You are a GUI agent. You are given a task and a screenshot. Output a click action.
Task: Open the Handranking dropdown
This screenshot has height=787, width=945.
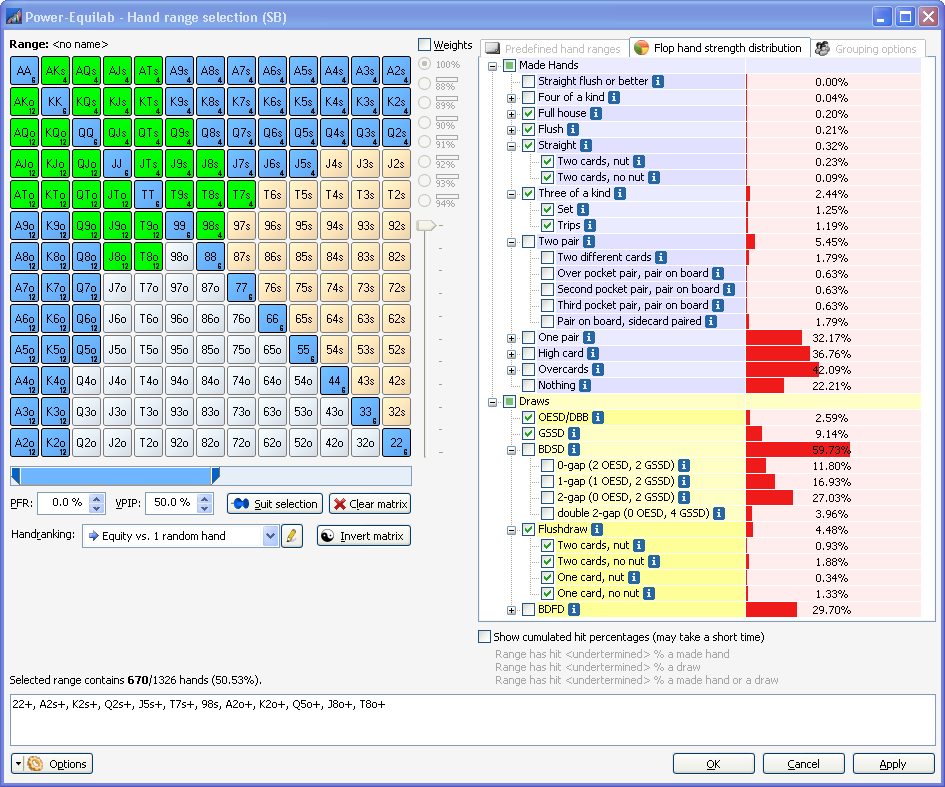(x=271, y=536)
